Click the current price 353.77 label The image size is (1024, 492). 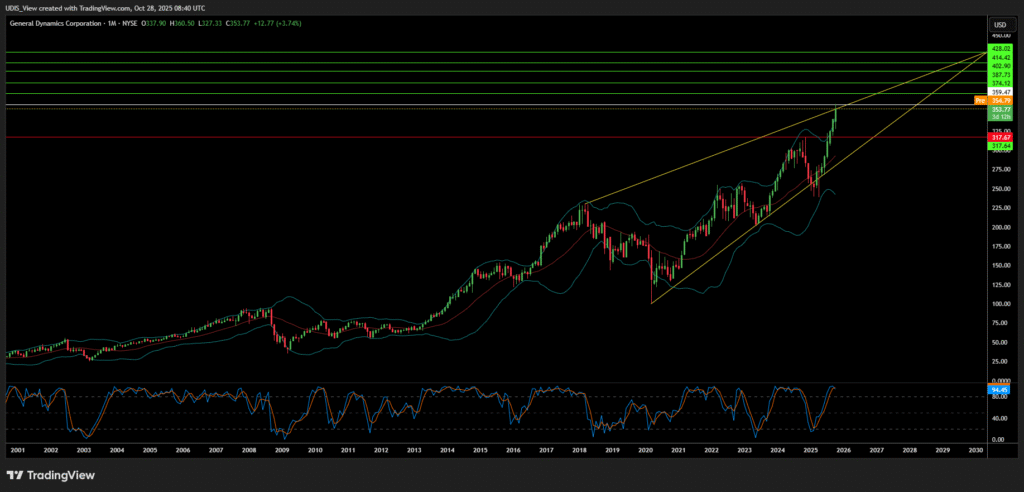coord(1001,110)
